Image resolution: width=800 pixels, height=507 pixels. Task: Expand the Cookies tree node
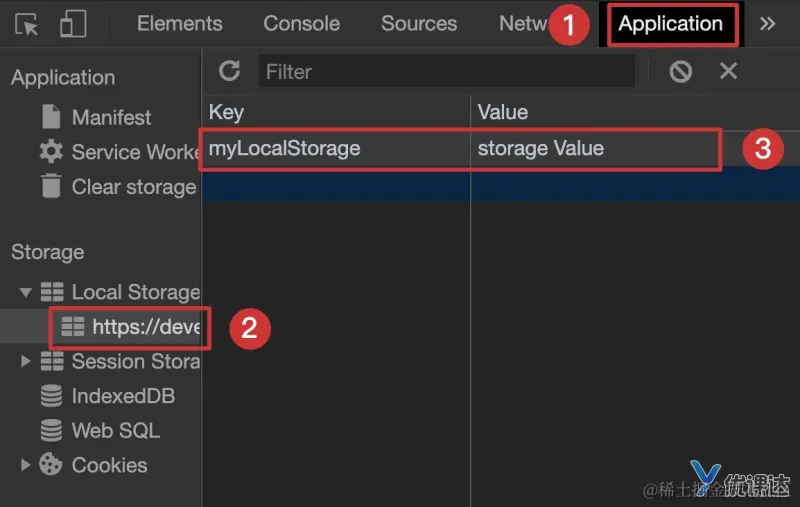tap(25, 465)
